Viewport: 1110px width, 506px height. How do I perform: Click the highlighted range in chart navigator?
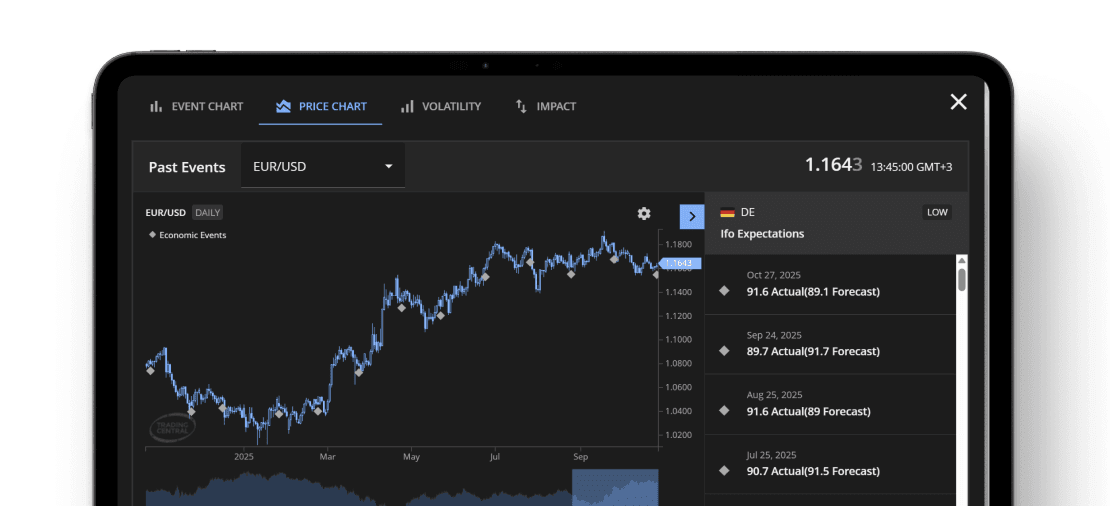tap(615, 487)
